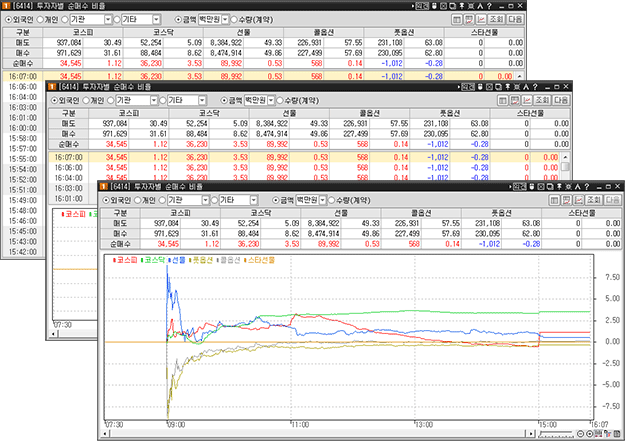Open 기타 dropdown in front window

(x=254, y=200)
